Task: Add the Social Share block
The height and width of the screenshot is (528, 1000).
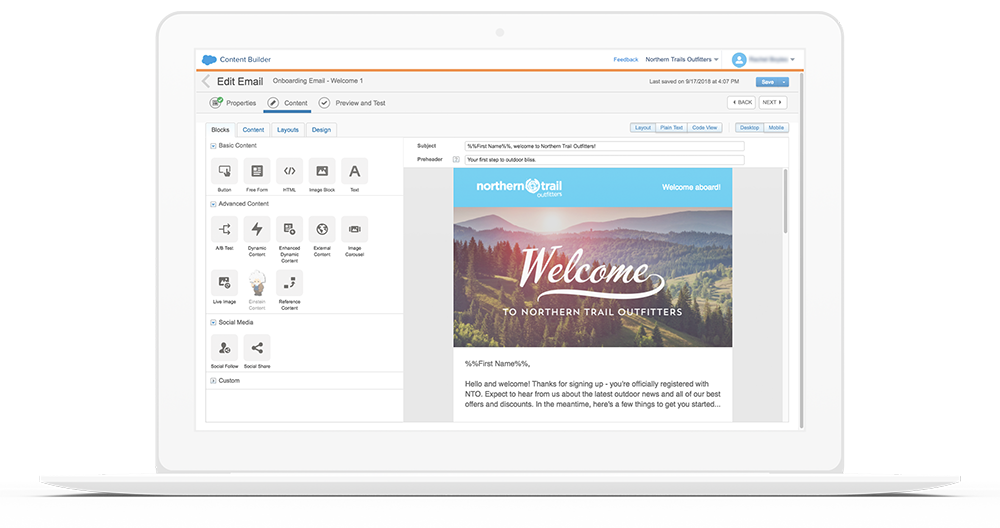Action: click(x=257, y=348)
